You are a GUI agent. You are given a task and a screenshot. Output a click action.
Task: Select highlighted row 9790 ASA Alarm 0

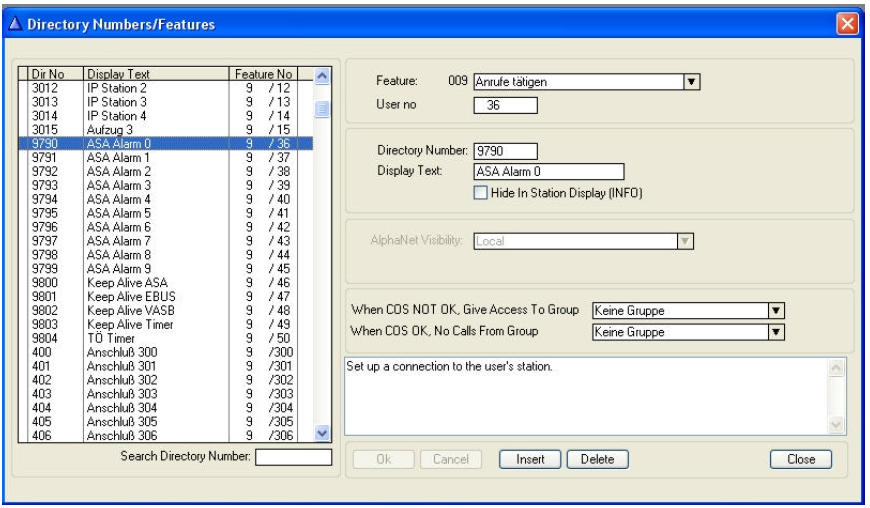(x=166, y=144)
